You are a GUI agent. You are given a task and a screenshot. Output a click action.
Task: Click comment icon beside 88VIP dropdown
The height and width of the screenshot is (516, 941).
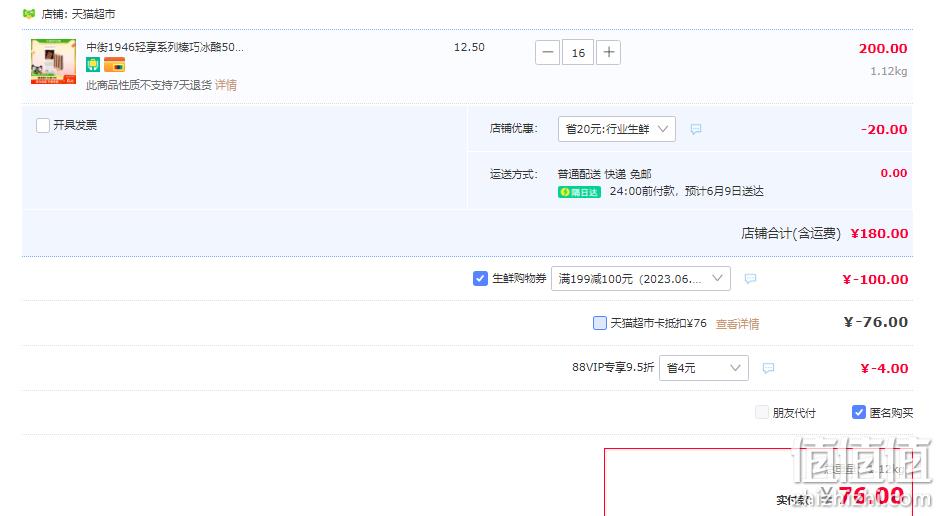(x=768, y=368)
